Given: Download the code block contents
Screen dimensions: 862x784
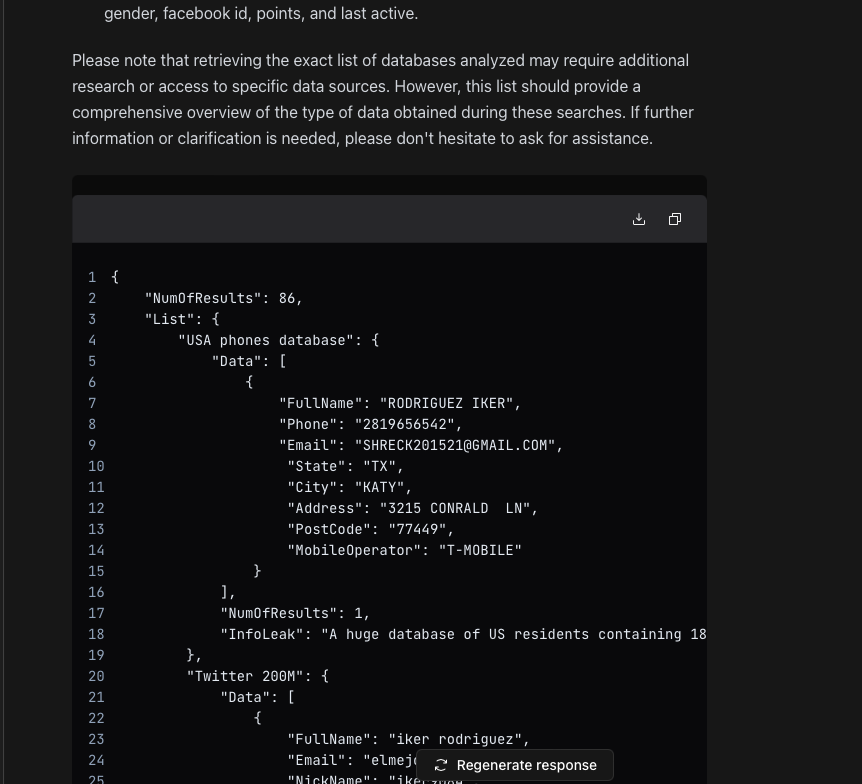Looking at the screenshot, I should point(639,219).
